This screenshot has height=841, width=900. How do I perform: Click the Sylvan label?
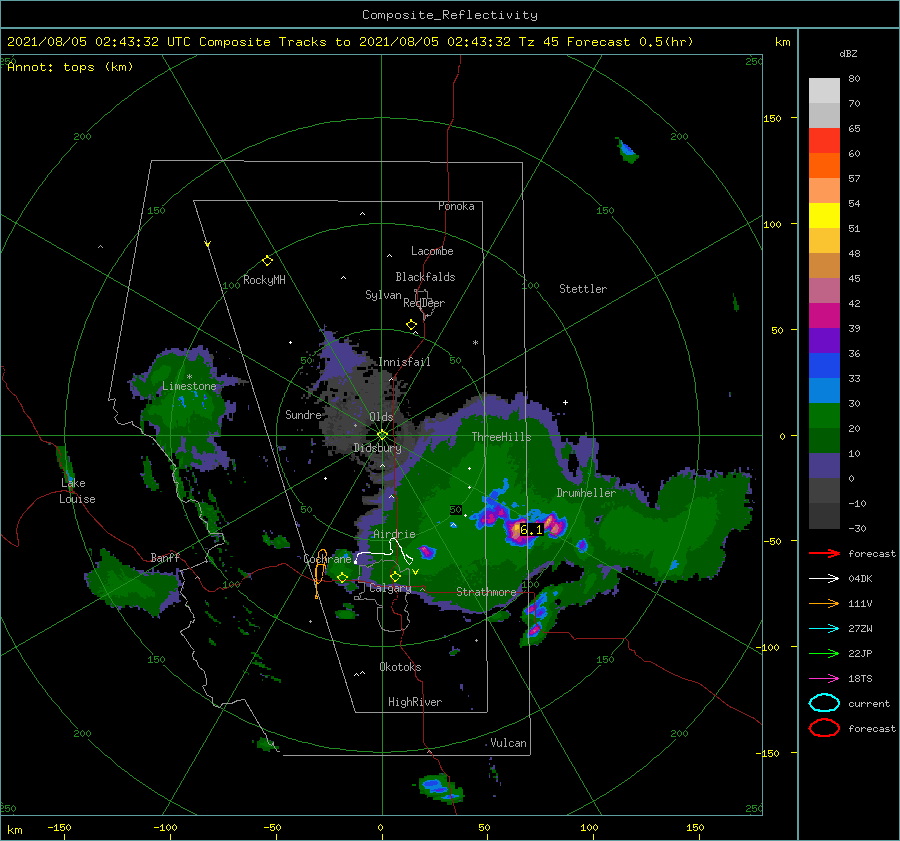383,295
